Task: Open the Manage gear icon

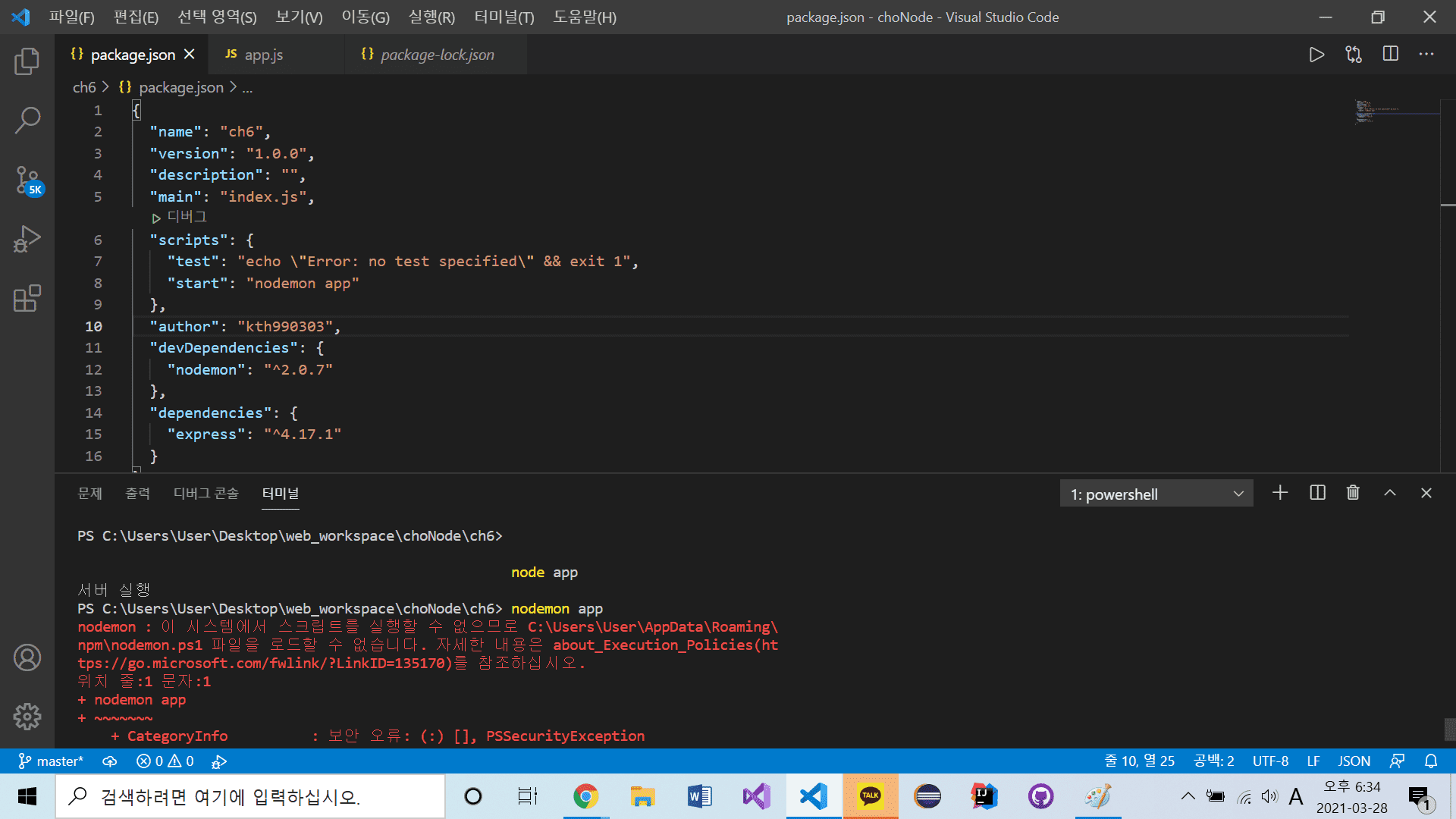Action: tap(27, 716)
